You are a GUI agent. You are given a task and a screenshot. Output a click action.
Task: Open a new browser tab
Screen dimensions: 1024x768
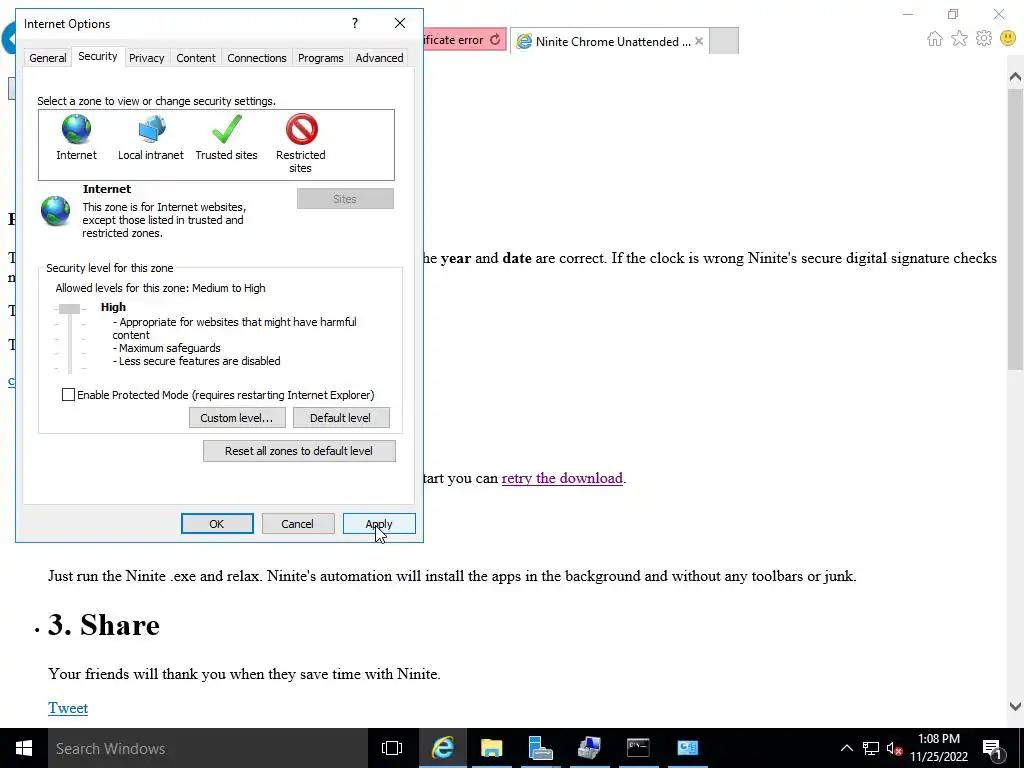point(724,41)
